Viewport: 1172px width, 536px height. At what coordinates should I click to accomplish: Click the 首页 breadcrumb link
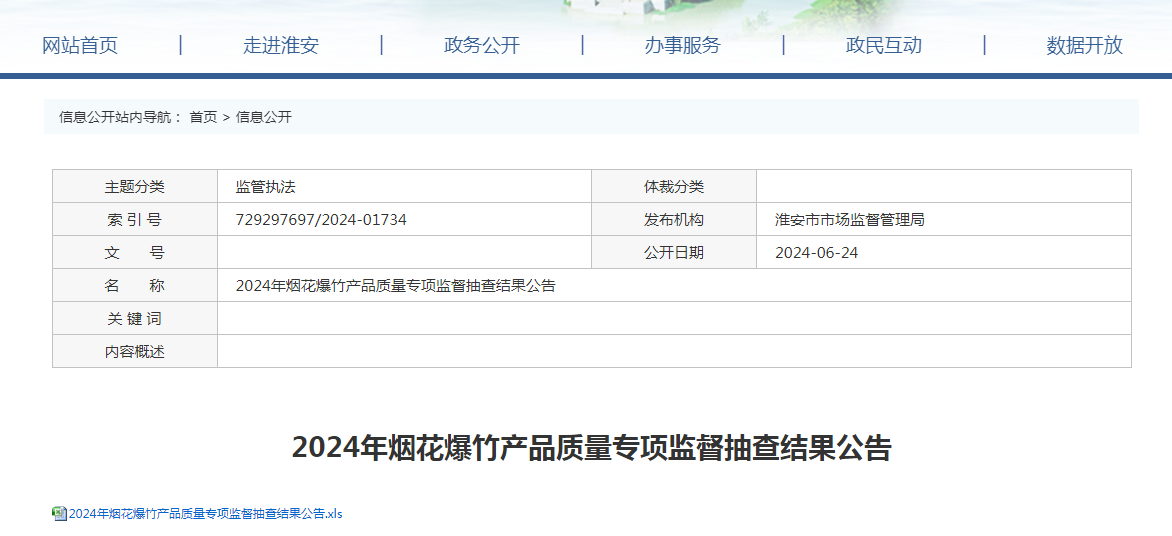coord(203,117)
